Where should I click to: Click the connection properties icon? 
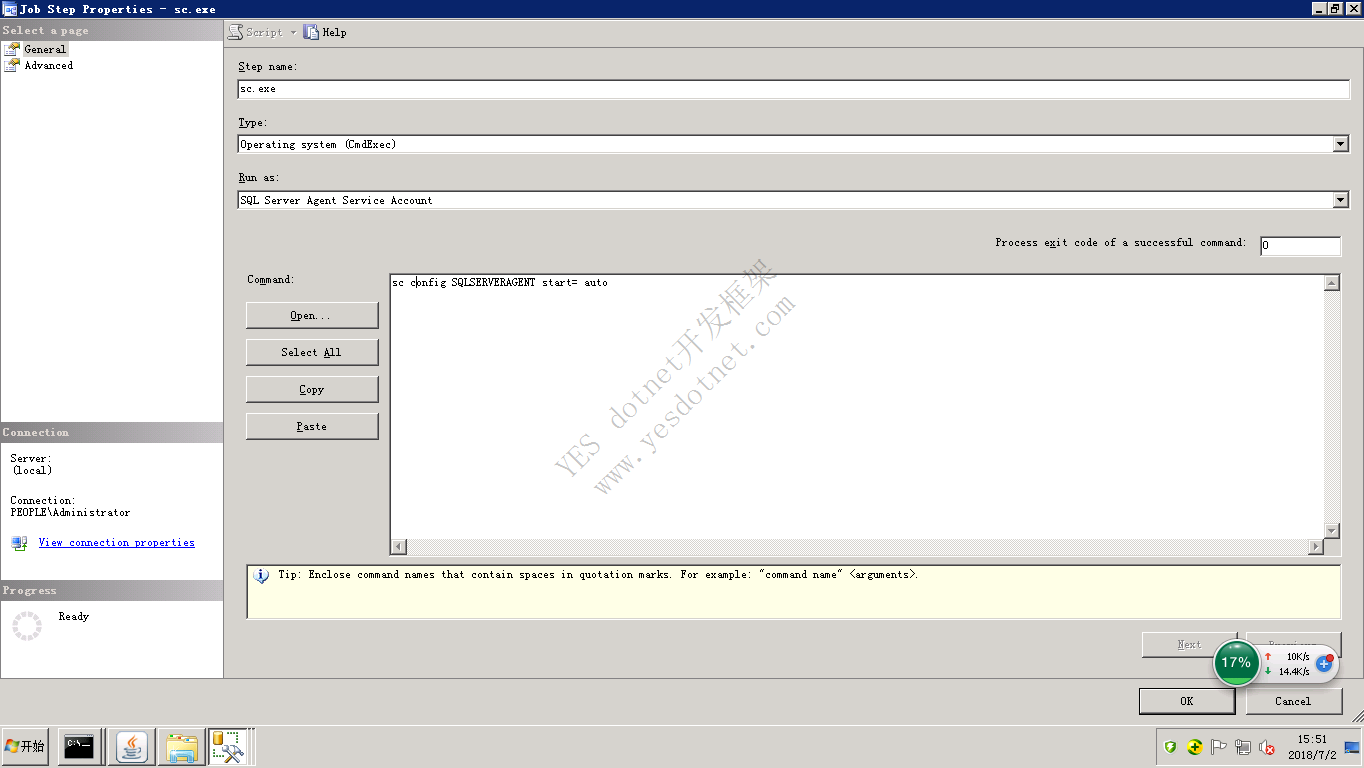19,543
